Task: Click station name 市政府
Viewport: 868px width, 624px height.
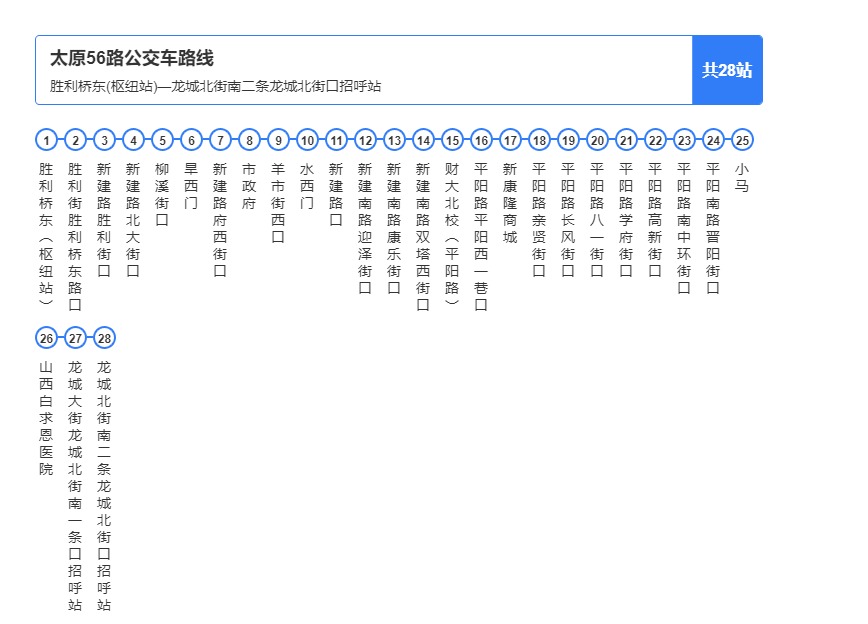Action: [249, 185]
